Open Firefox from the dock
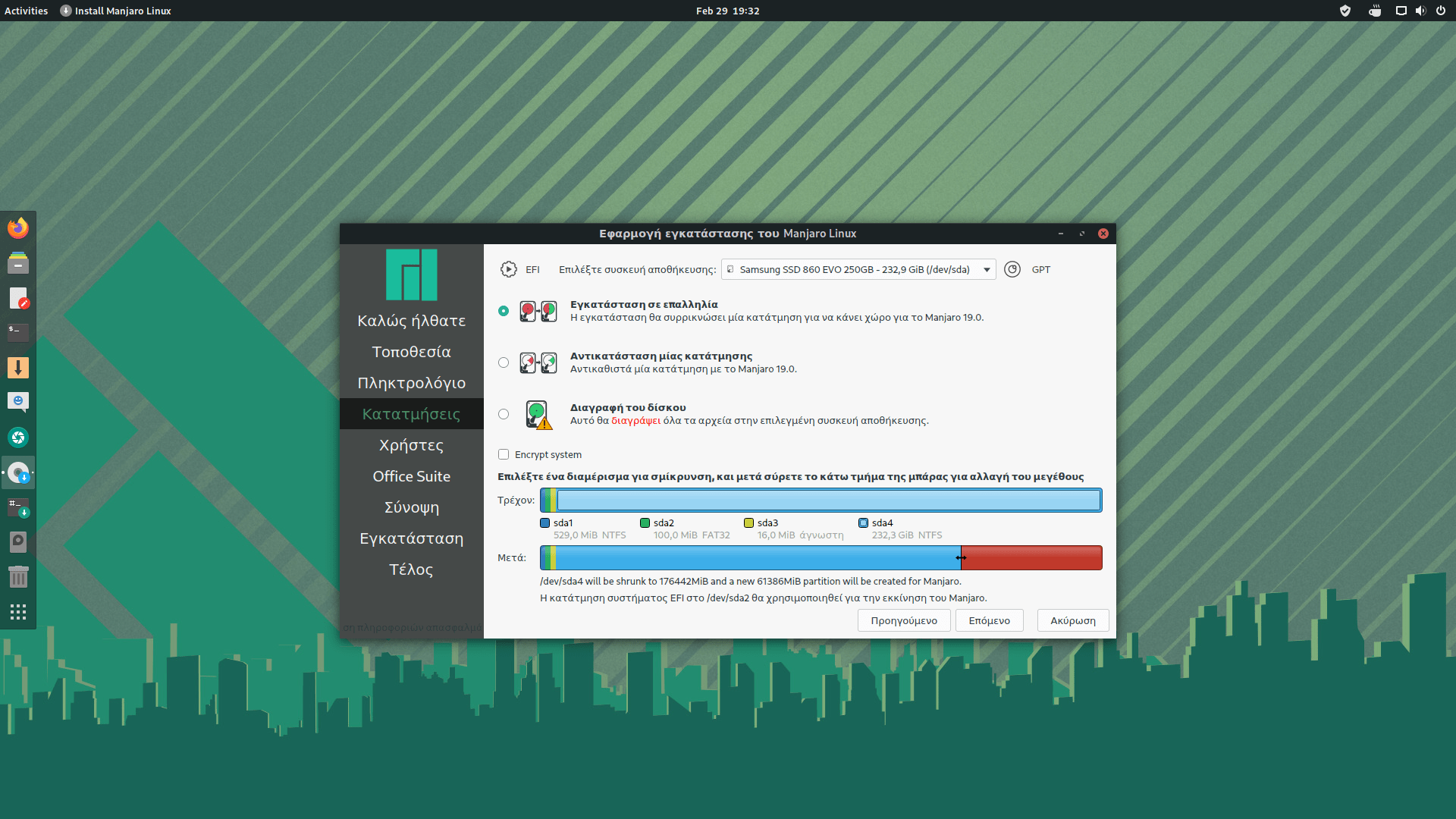The width and height of the screenshot is (1456, 819). click(18, 227)
